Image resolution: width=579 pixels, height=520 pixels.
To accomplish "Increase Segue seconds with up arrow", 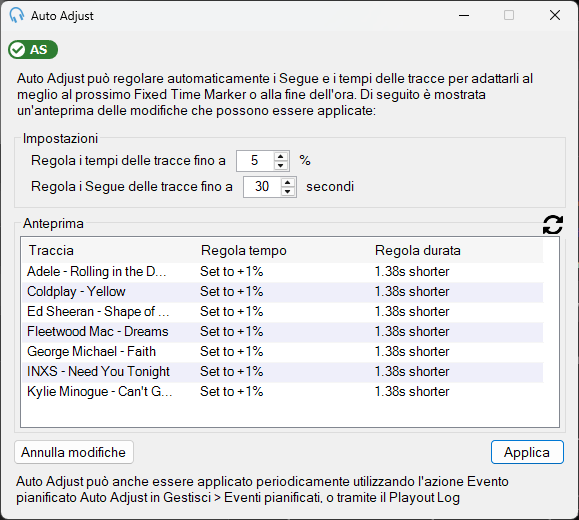I will click(288, 182).
